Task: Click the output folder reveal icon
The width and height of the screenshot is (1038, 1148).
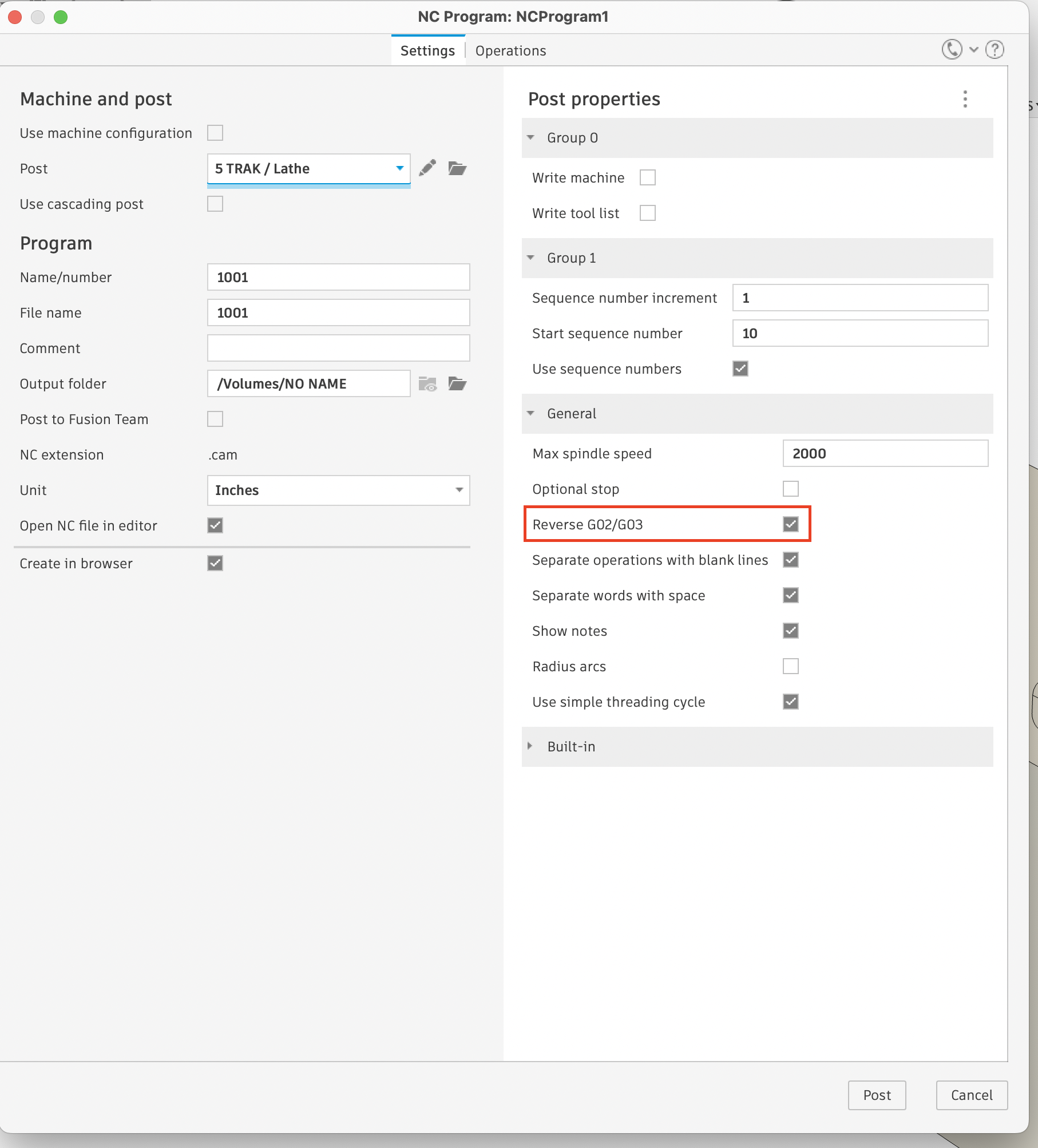Action: [x=427, y=384]
